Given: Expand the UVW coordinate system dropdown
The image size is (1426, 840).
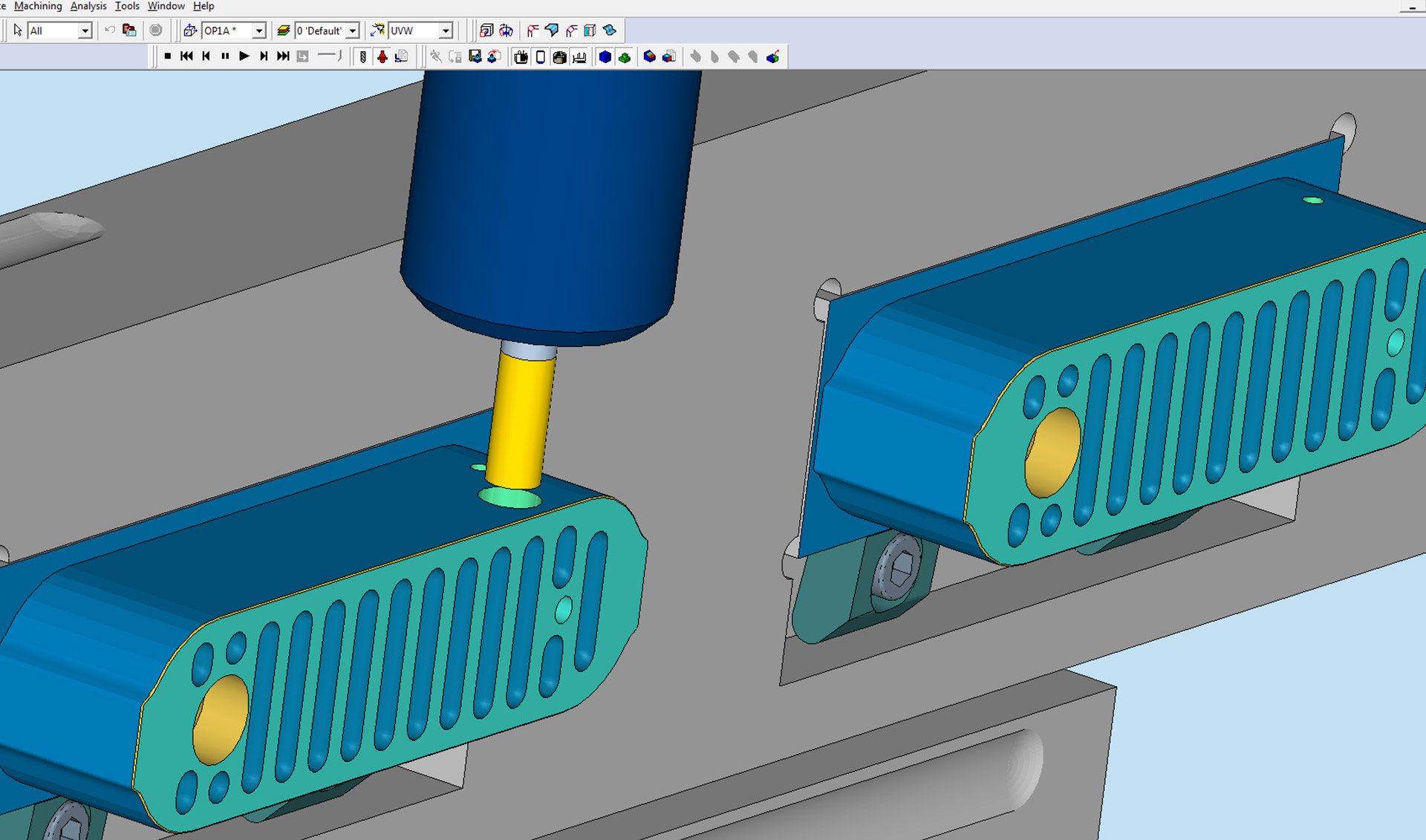Looking at the screenshot, I should [x=446, y=30].
